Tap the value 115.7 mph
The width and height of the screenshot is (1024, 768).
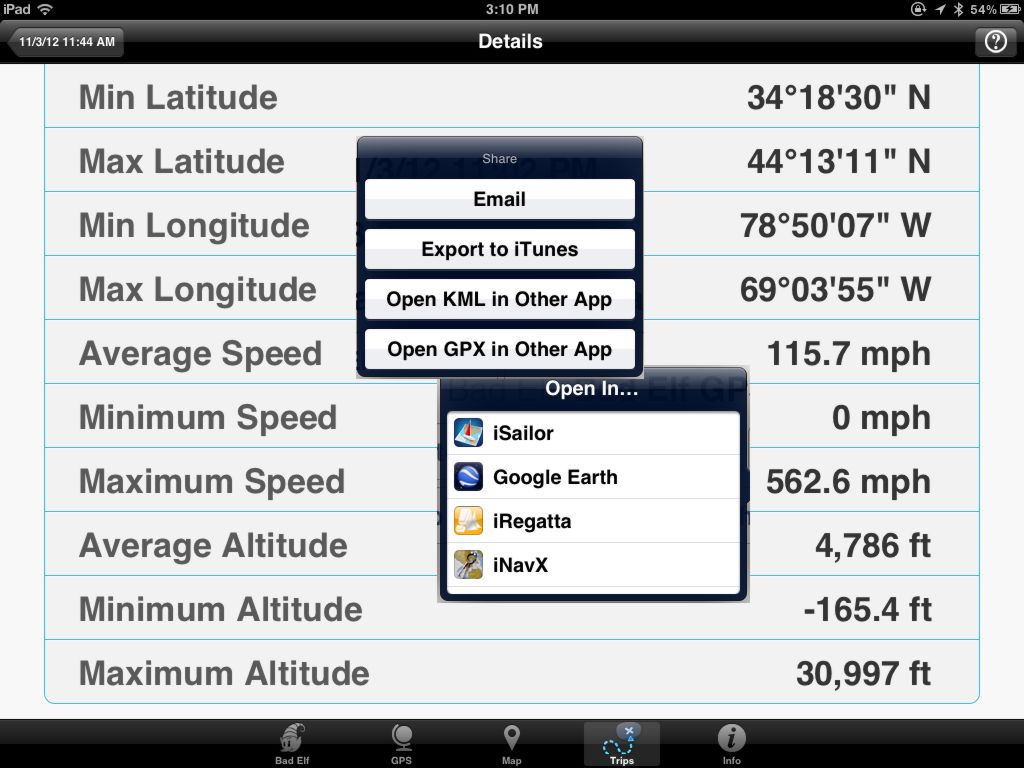(x=849, y=353)
